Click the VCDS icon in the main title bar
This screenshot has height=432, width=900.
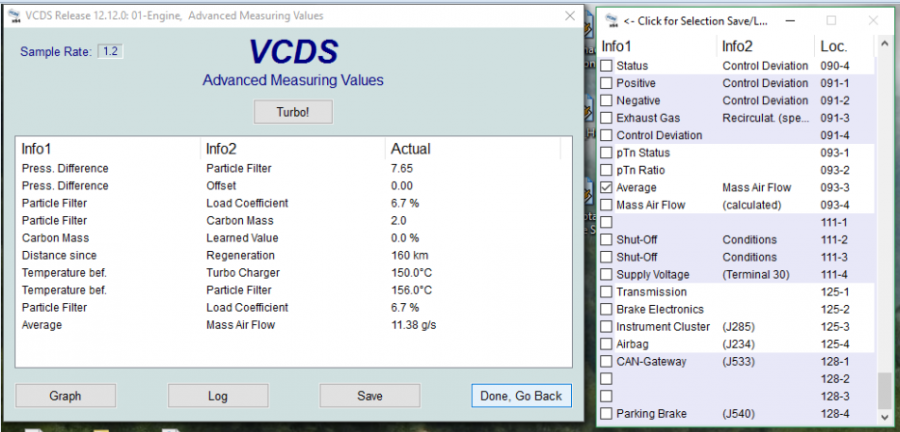14,16
